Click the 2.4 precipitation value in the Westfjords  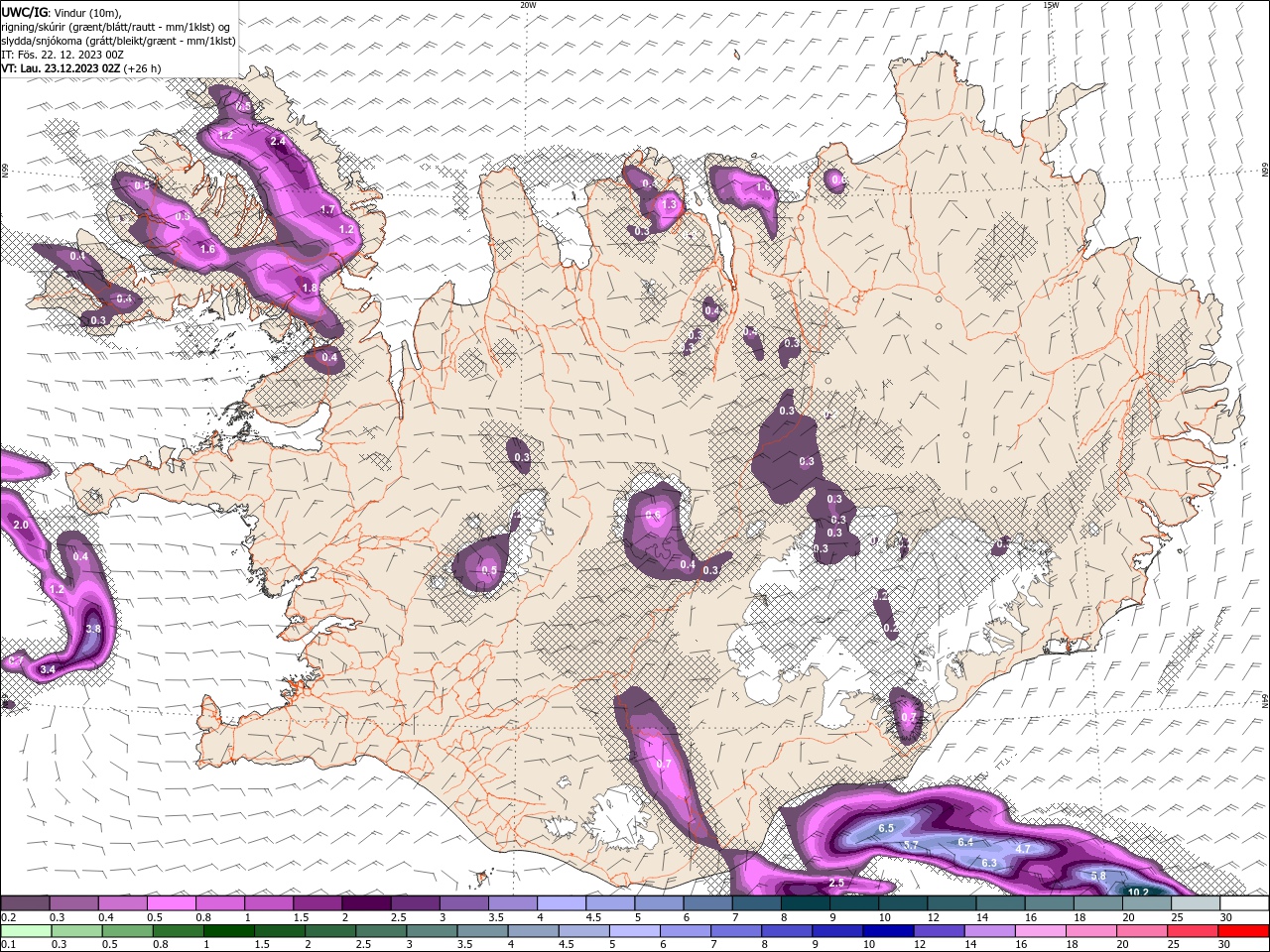(278, 142)
